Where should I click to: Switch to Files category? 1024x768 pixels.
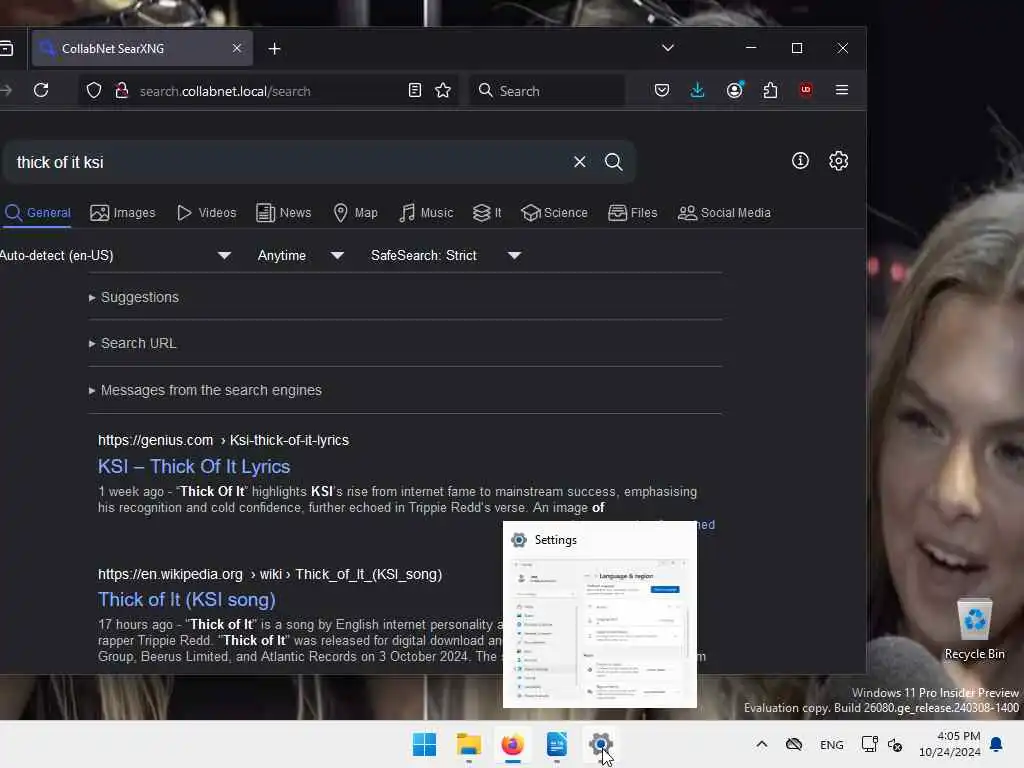click(632, 213)
